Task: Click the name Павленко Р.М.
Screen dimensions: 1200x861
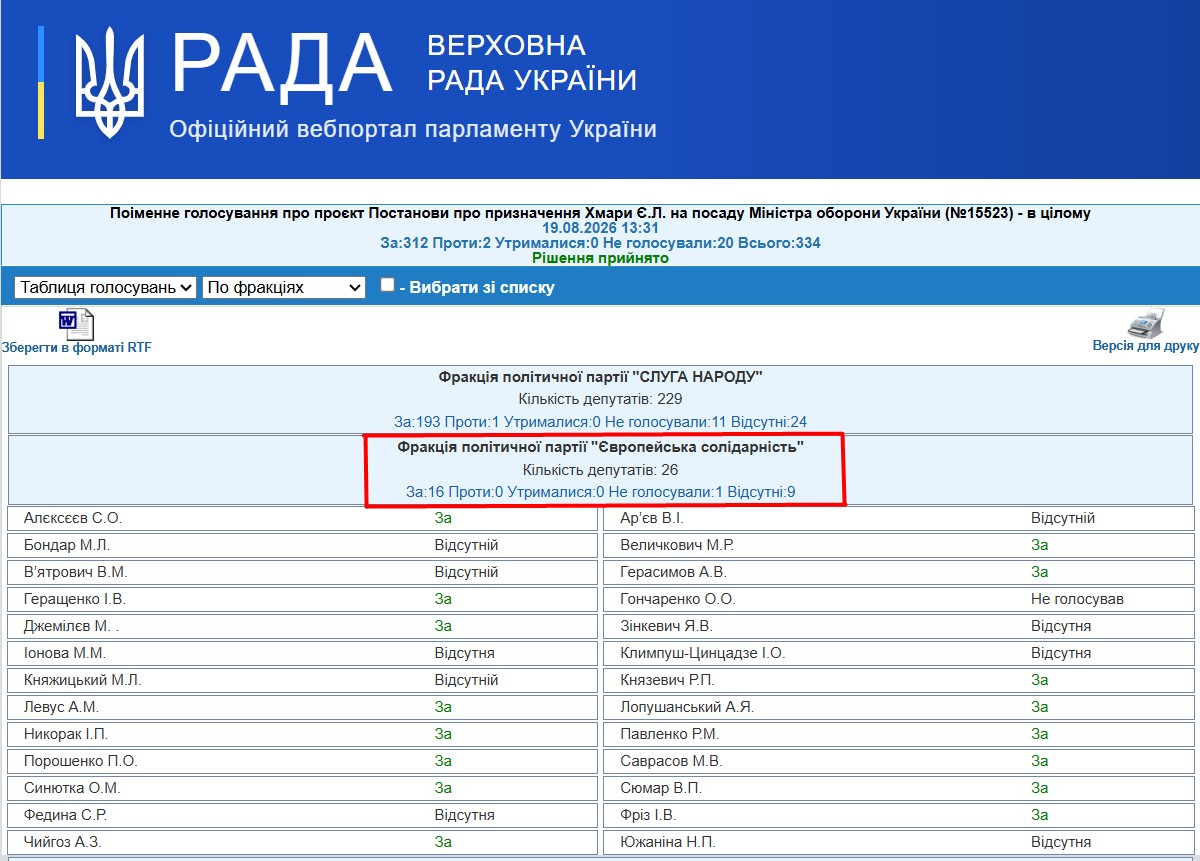Action: [670, 734]
